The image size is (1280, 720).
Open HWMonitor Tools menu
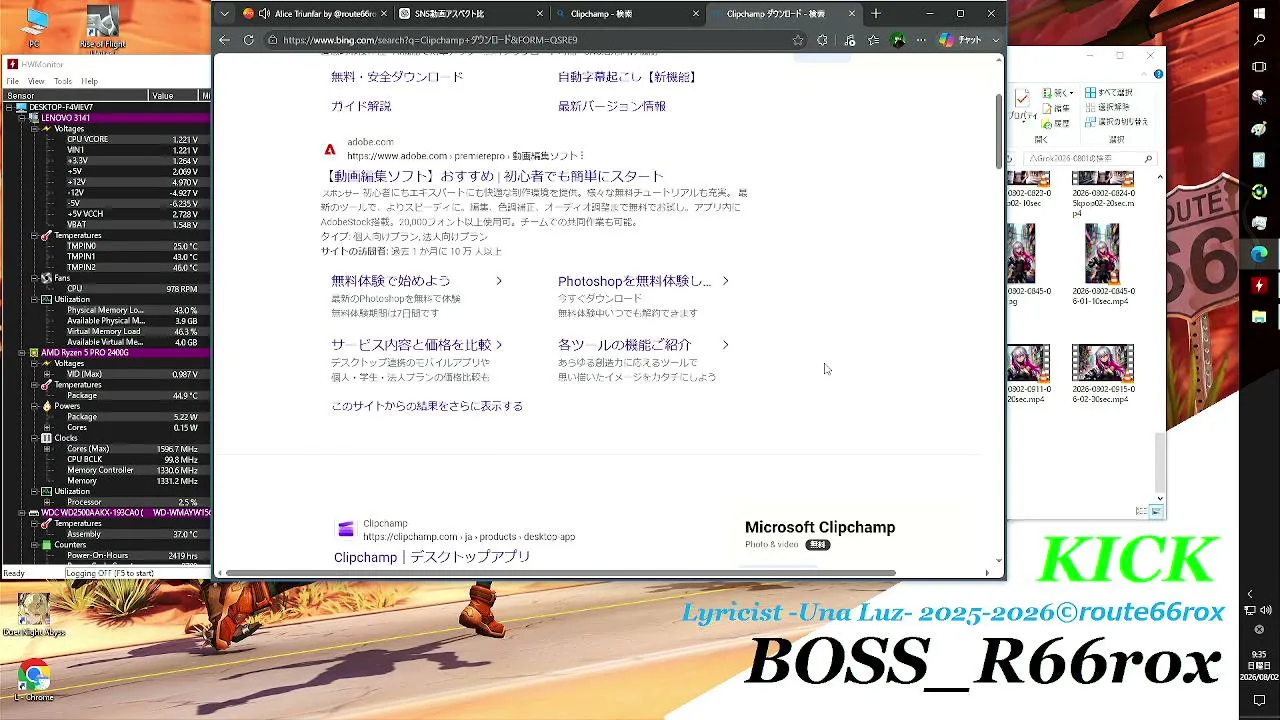pyautogui.click(x=63, y=81)
